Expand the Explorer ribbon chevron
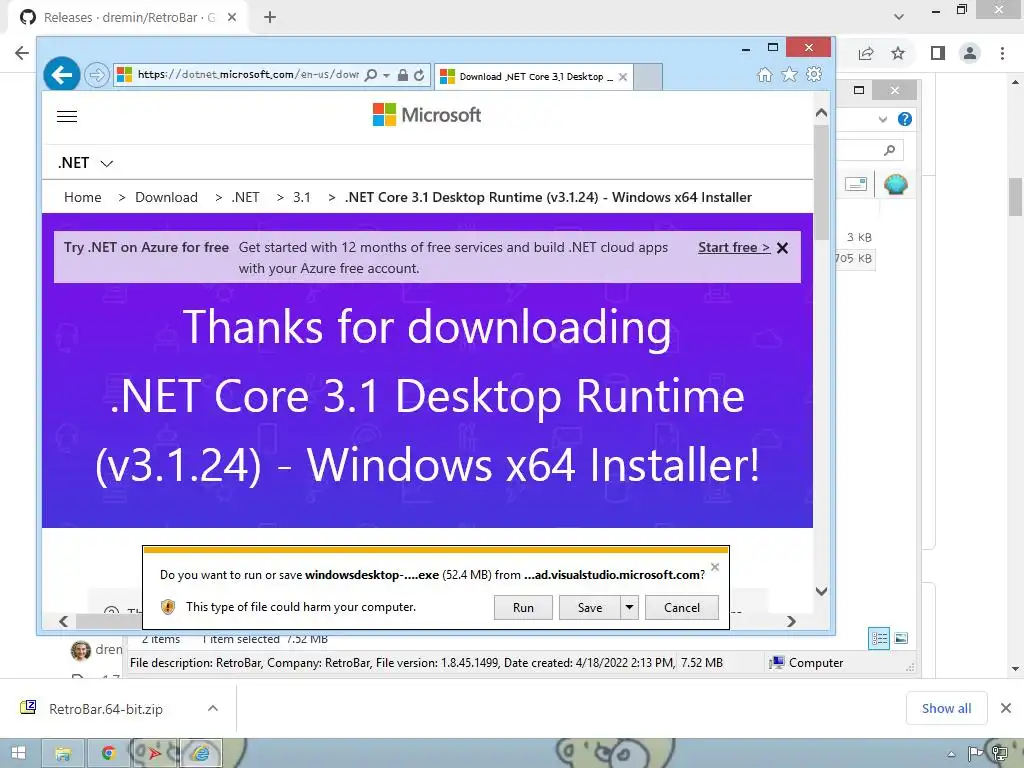The height and width of the screenshot is (768, 1024). click(x=883, y=120)
